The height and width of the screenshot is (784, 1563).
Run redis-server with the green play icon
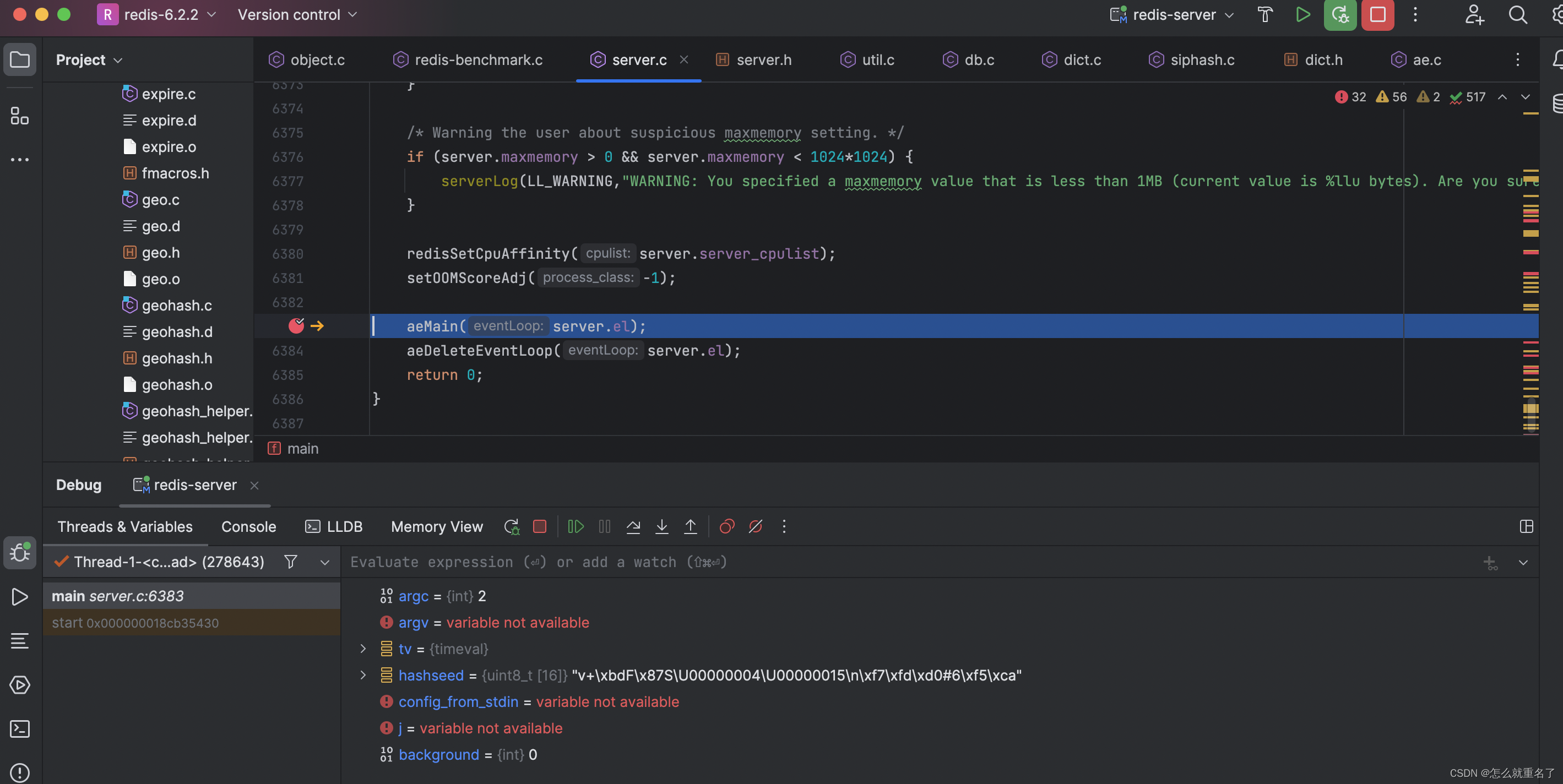[1302, 14]
